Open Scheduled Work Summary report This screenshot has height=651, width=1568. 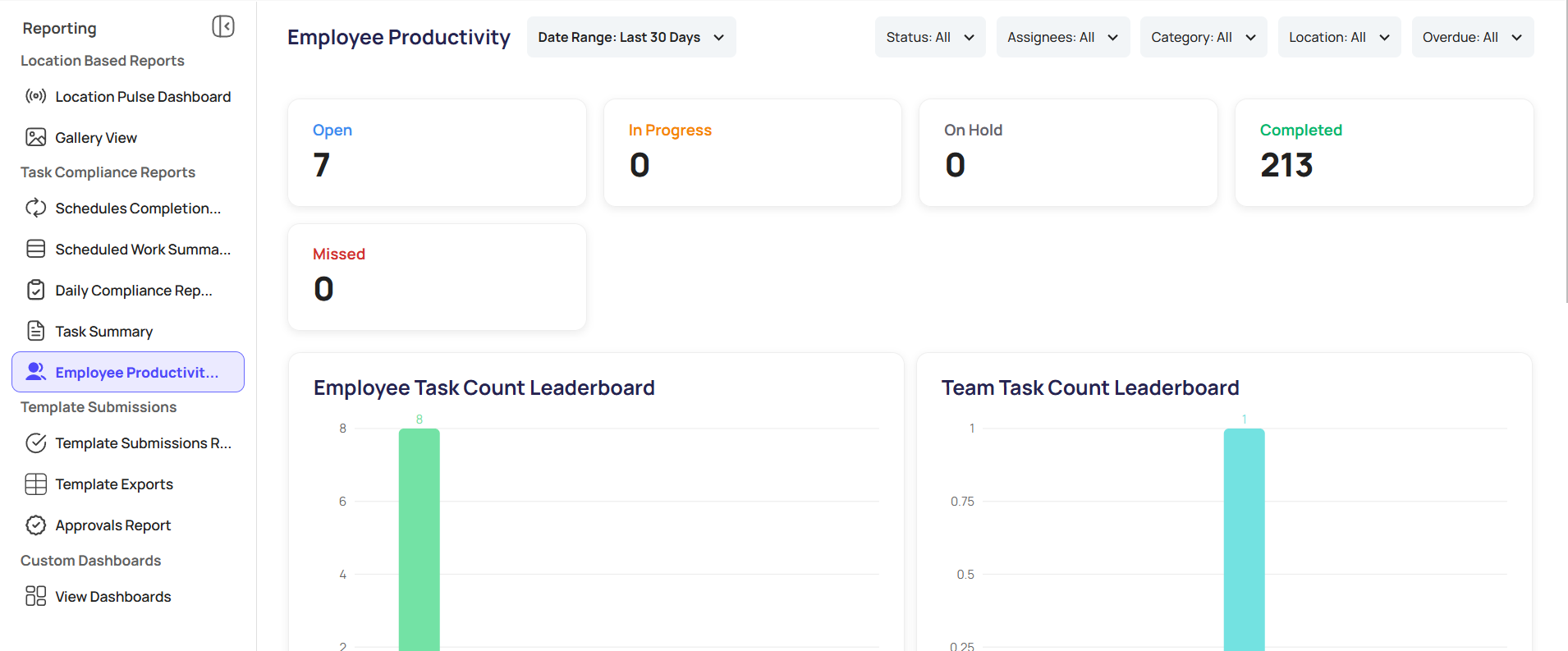click(x=128, y=250)
